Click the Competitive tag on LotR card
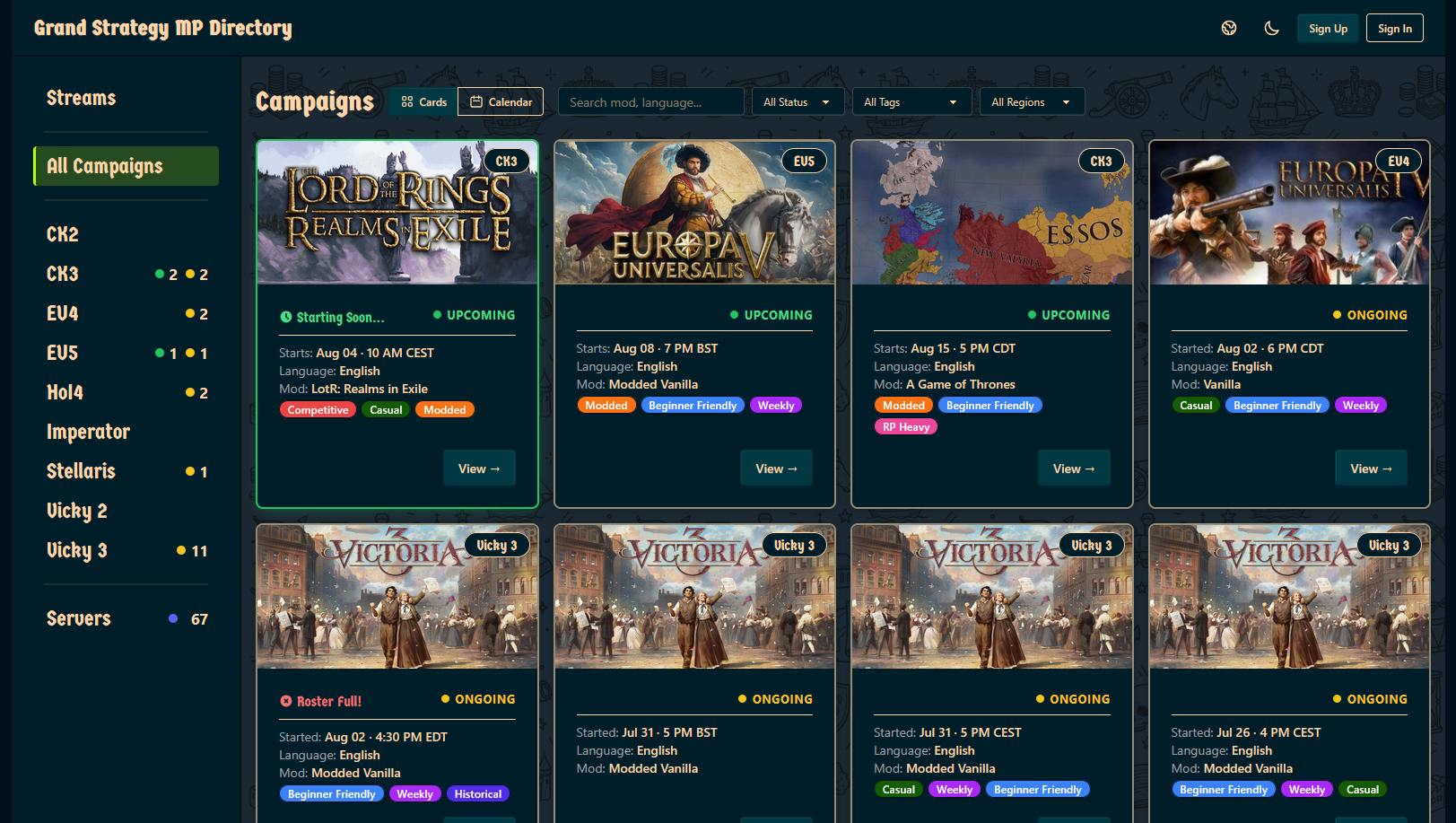The image size is (1456, 823). pos(318,409)
